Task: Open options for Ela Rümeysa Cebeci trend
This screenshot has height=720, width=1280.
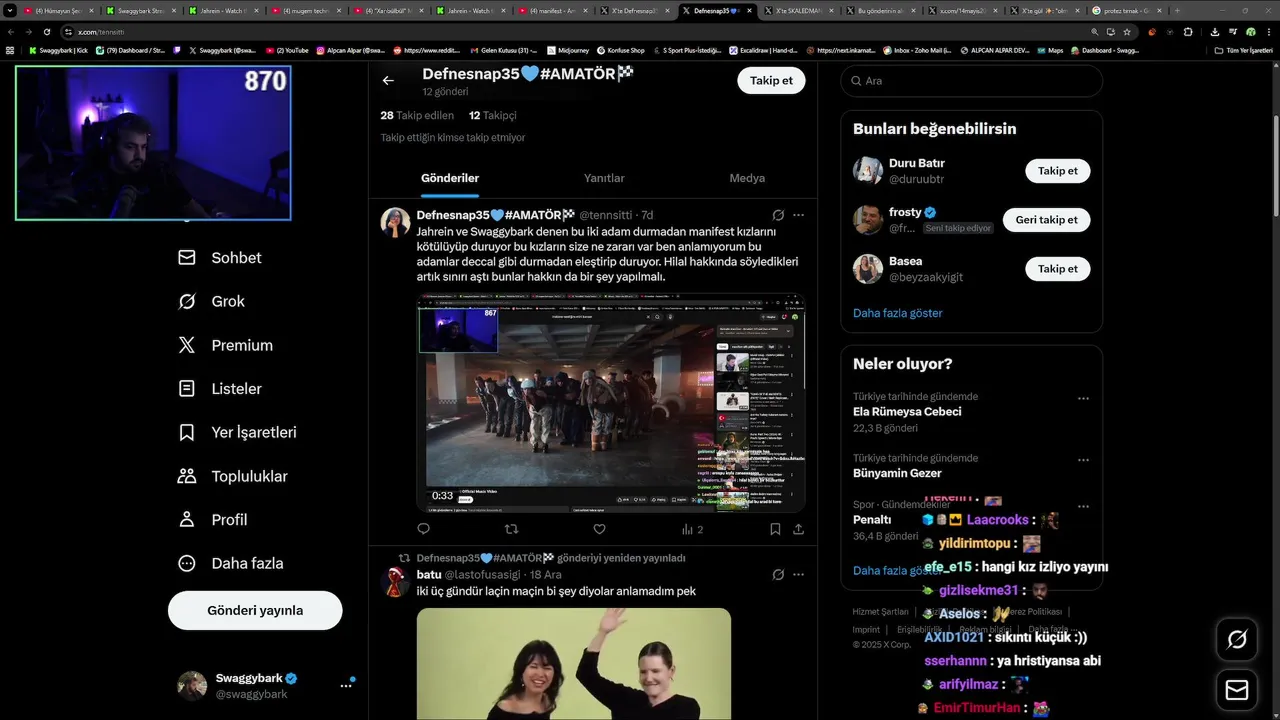Action: [1083, 398]
